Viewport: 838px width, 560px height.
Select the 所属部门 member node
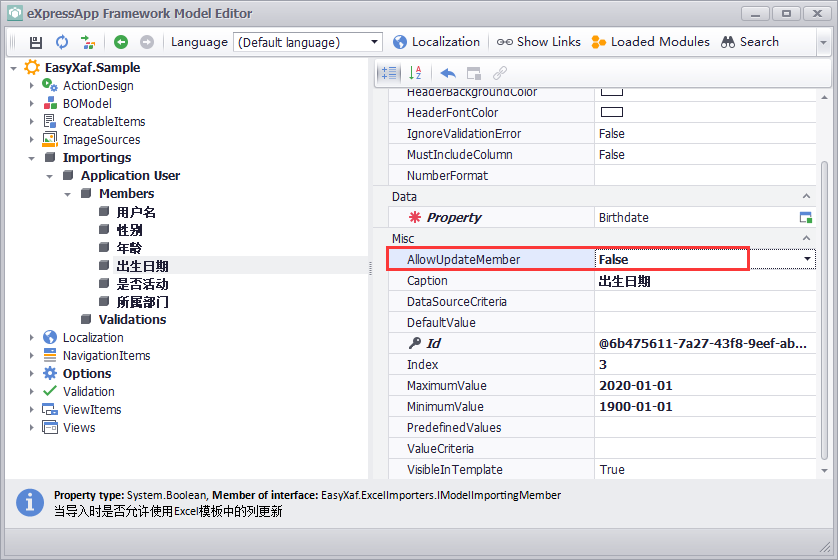pyautogui.click(x=142, y=302)
